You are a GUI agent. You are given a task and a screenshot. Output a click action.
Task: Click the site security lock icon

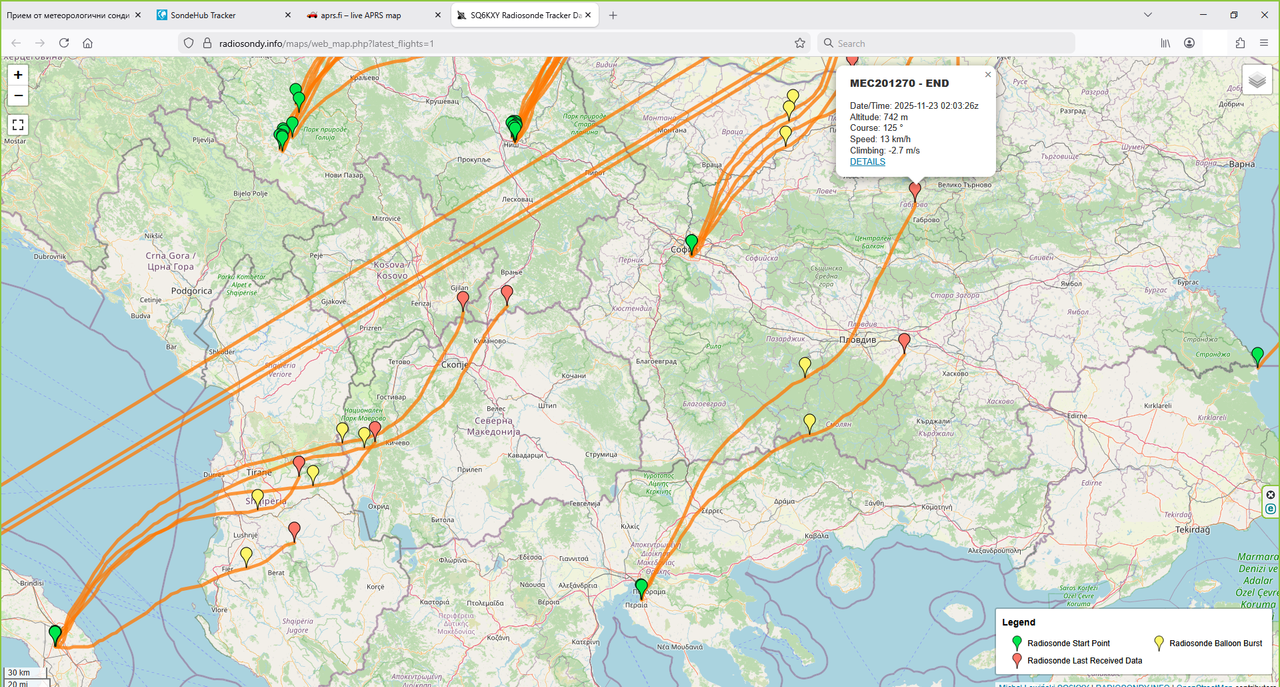pyautogui.click(x=207, y=43)
